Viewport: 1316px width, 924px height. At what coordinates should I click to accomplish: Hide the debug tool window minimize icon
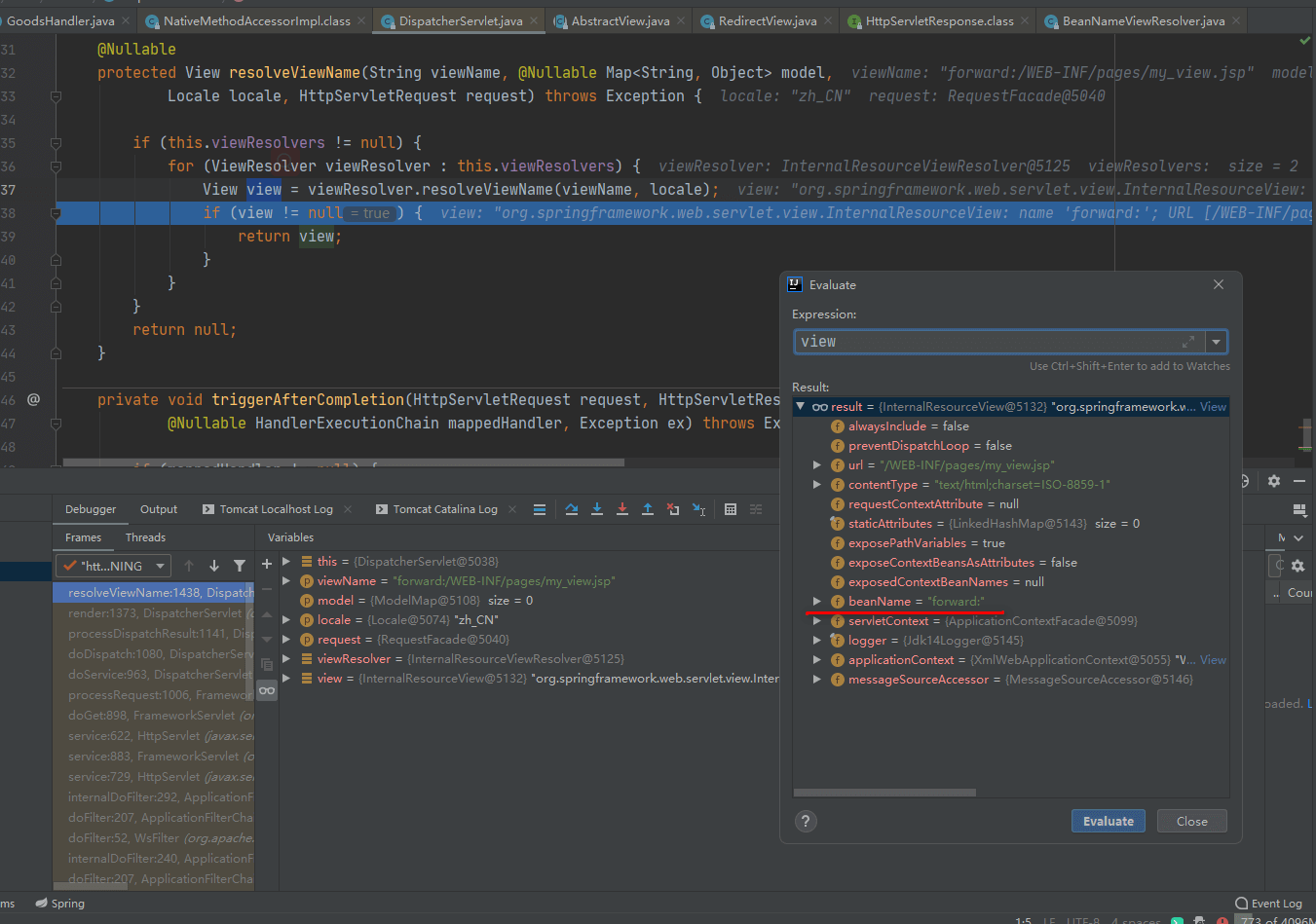pyautogui.click(x=1299, y=481)
